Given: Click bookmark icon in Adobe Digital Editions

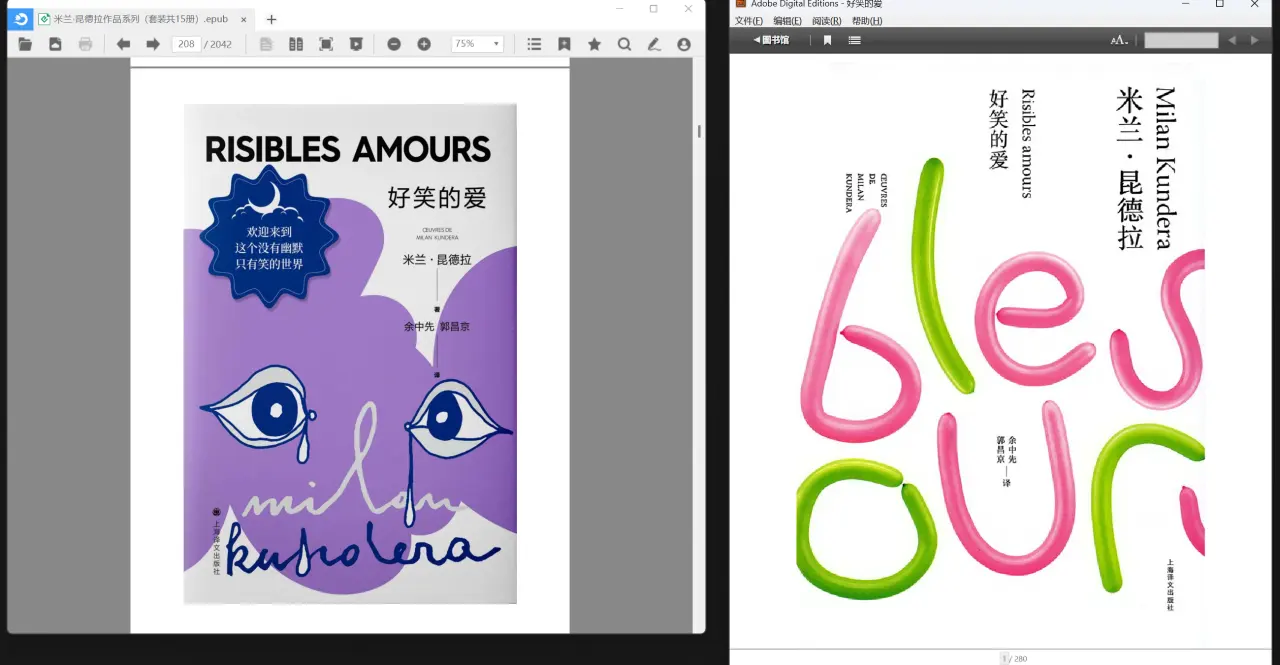Looking at the screenshot, I should pyautogui.click(x=827, y=40).
